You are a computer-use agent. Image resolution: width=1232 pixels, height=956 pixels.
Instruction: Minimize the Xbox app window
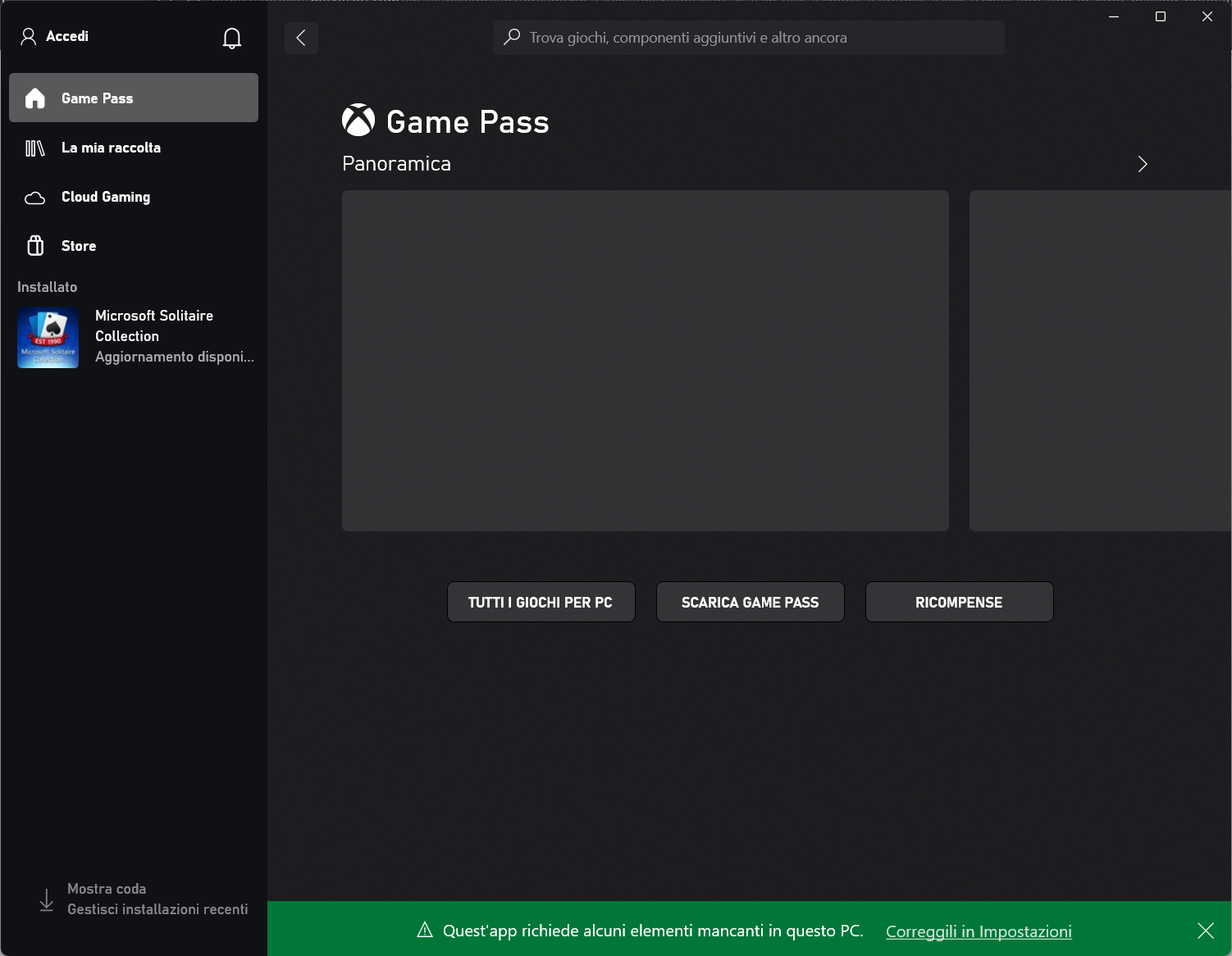pyautogui.click(x=1114, y=16)
